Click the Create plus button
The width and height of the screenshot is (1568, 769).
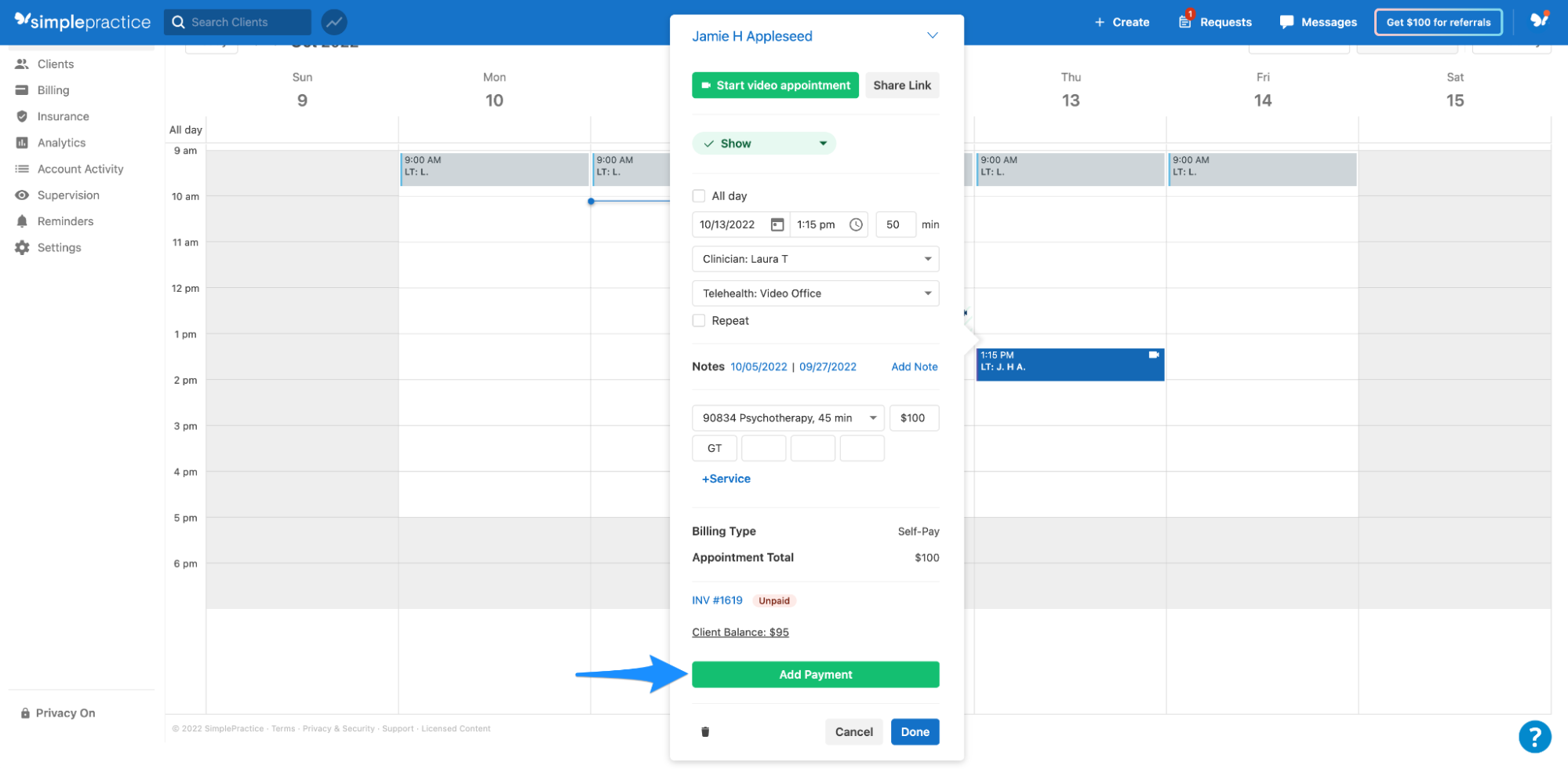coord(1122,22)
